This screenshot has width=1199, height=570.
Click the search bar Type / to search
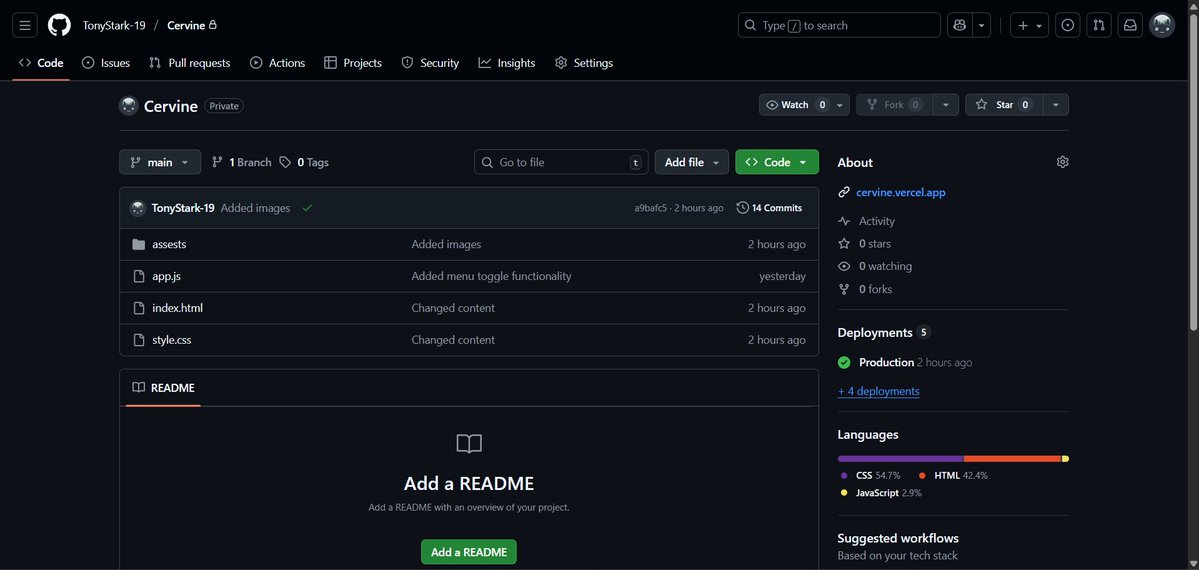click(839, 25)
